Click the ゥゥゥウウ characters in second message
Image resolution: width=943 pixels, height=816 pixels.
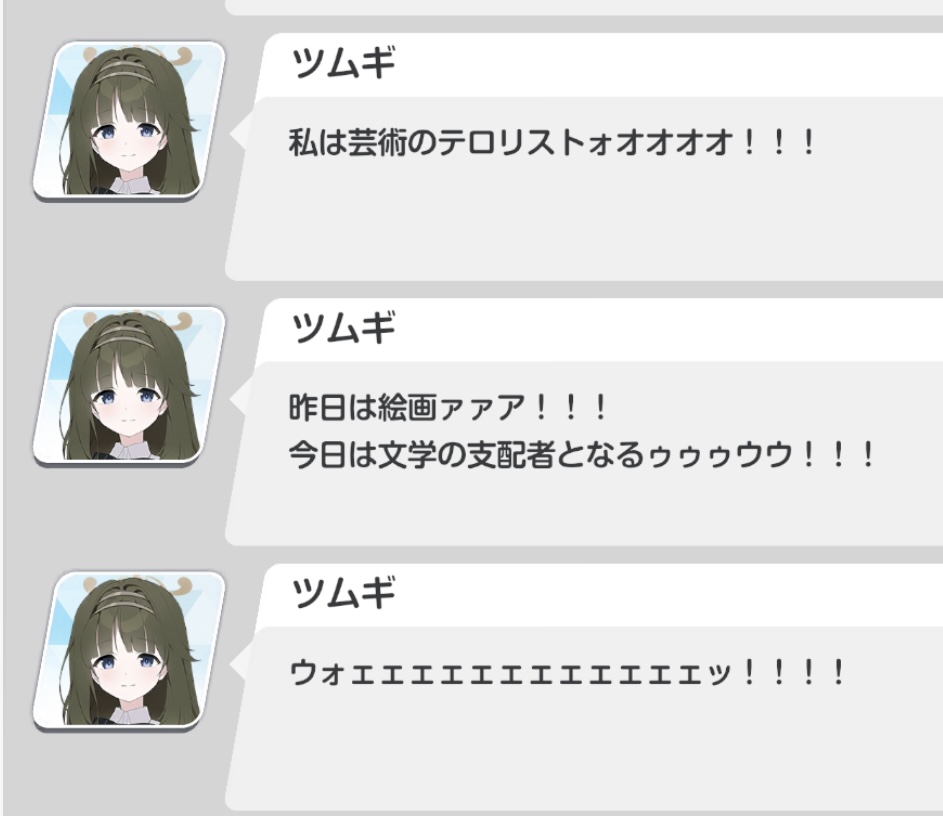pos(720,455)
